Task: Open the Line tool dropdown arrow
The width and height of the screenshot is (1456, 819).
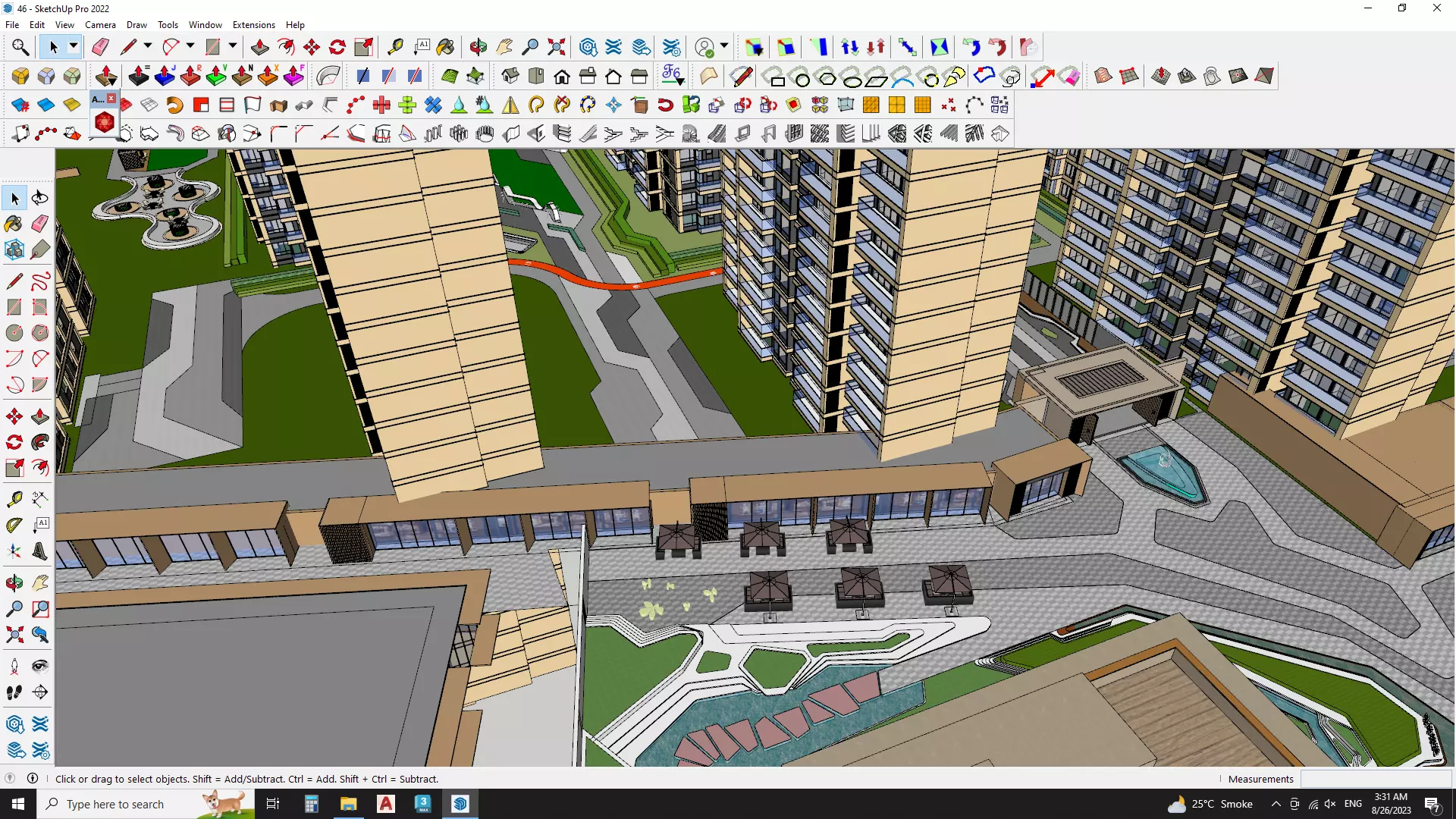Action: click(x=148, y=47)
